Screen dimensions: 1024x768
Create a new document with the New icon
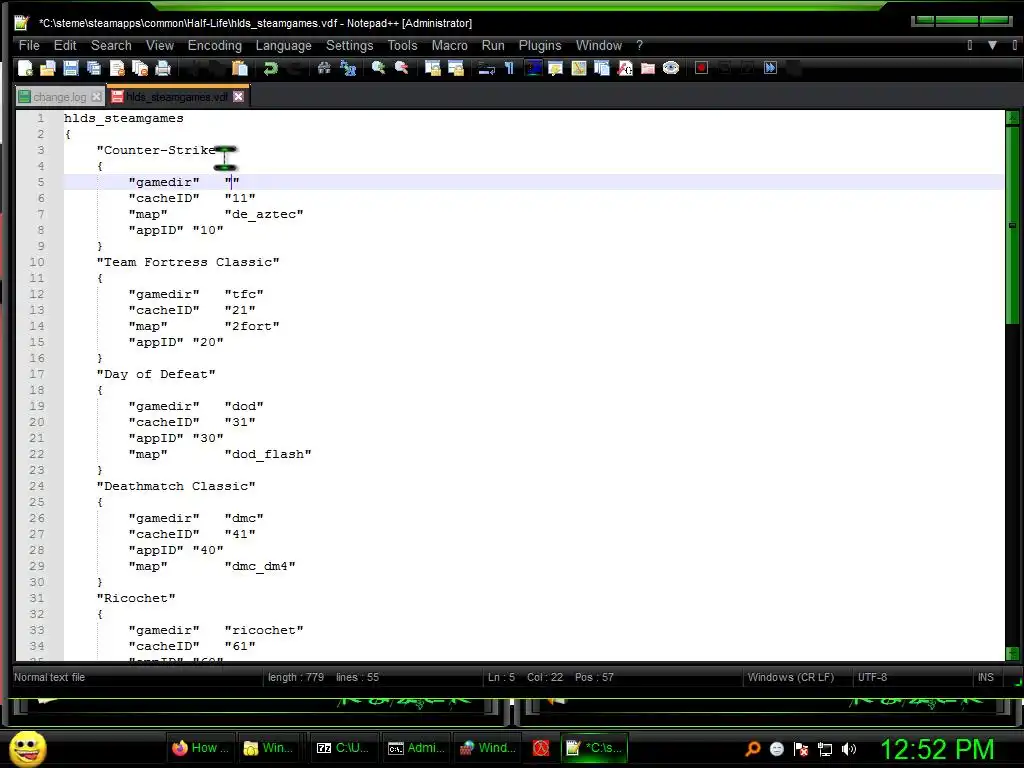tap(25, 68)
